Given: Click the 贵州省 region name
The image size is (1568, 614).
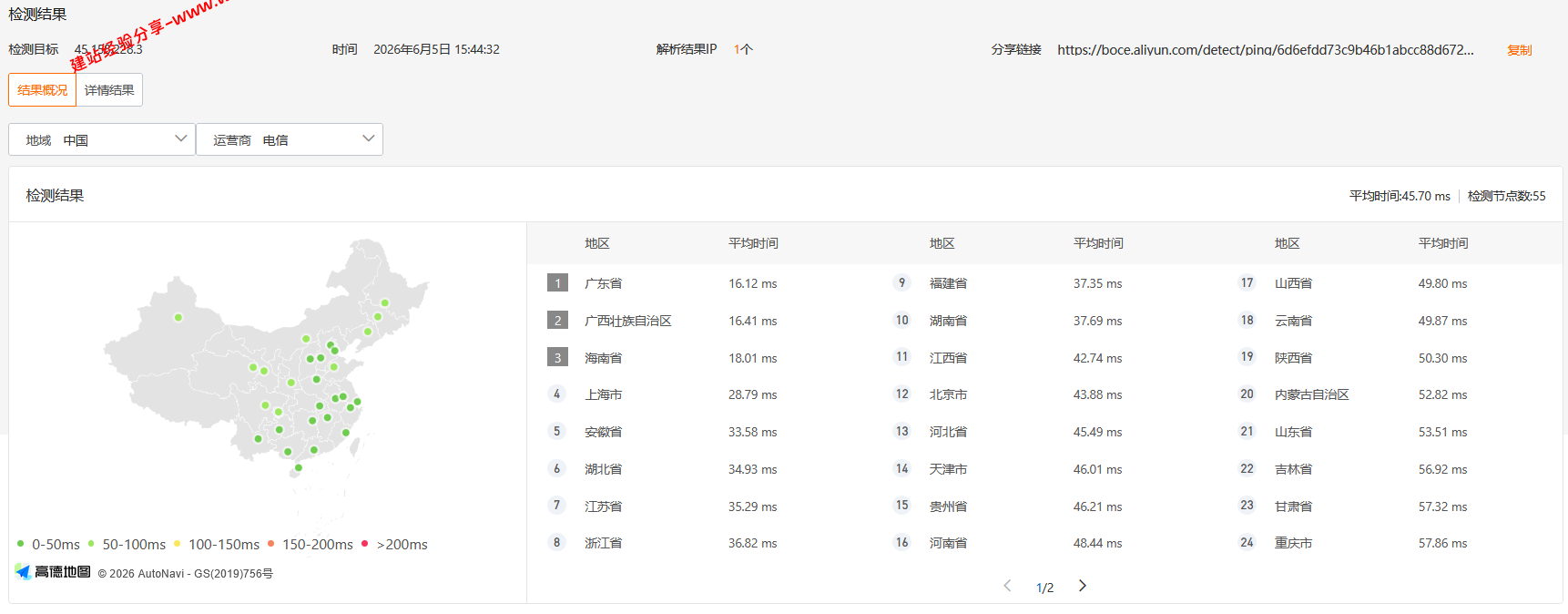Looking at the screenshot, I should [x=948, y=507].
